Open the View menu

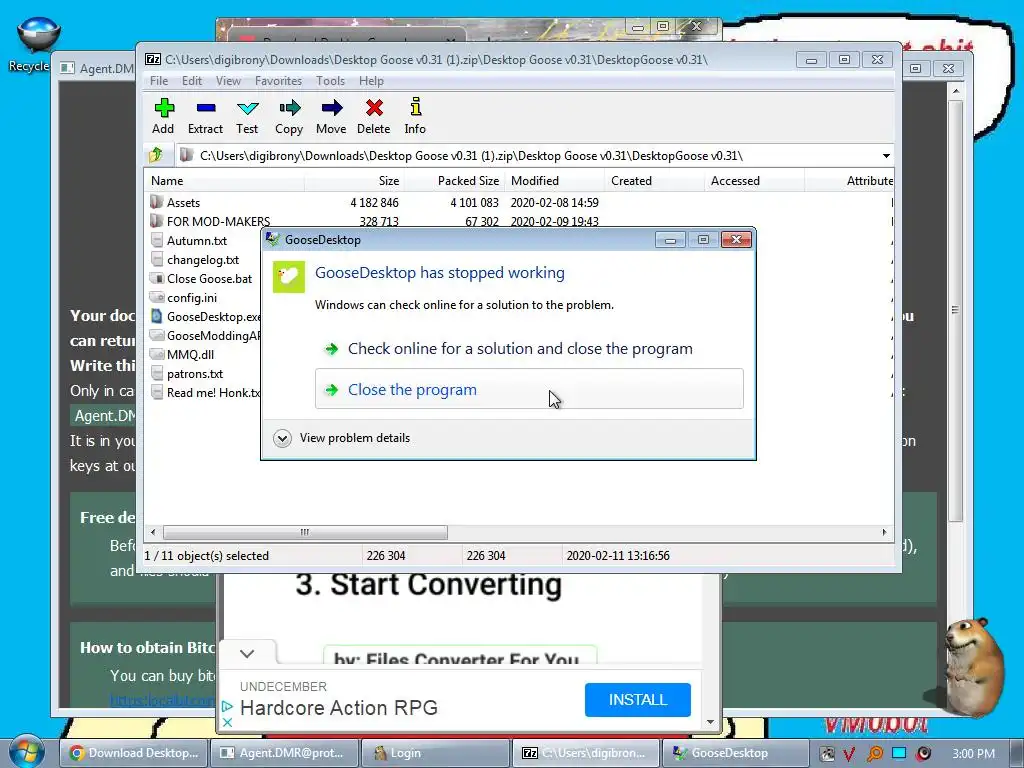click(x=228, y=81)
